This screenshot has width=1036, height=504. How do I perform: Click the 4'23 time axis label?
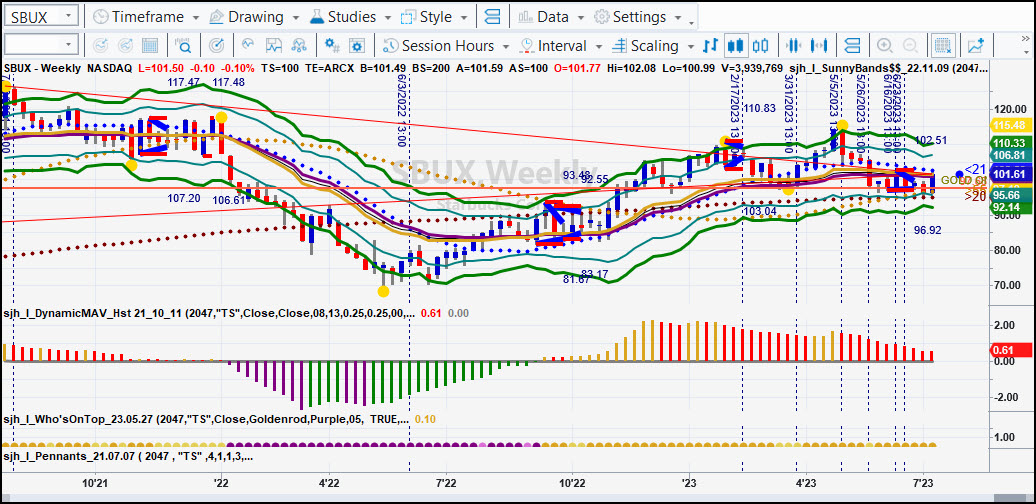click(805, 484)
